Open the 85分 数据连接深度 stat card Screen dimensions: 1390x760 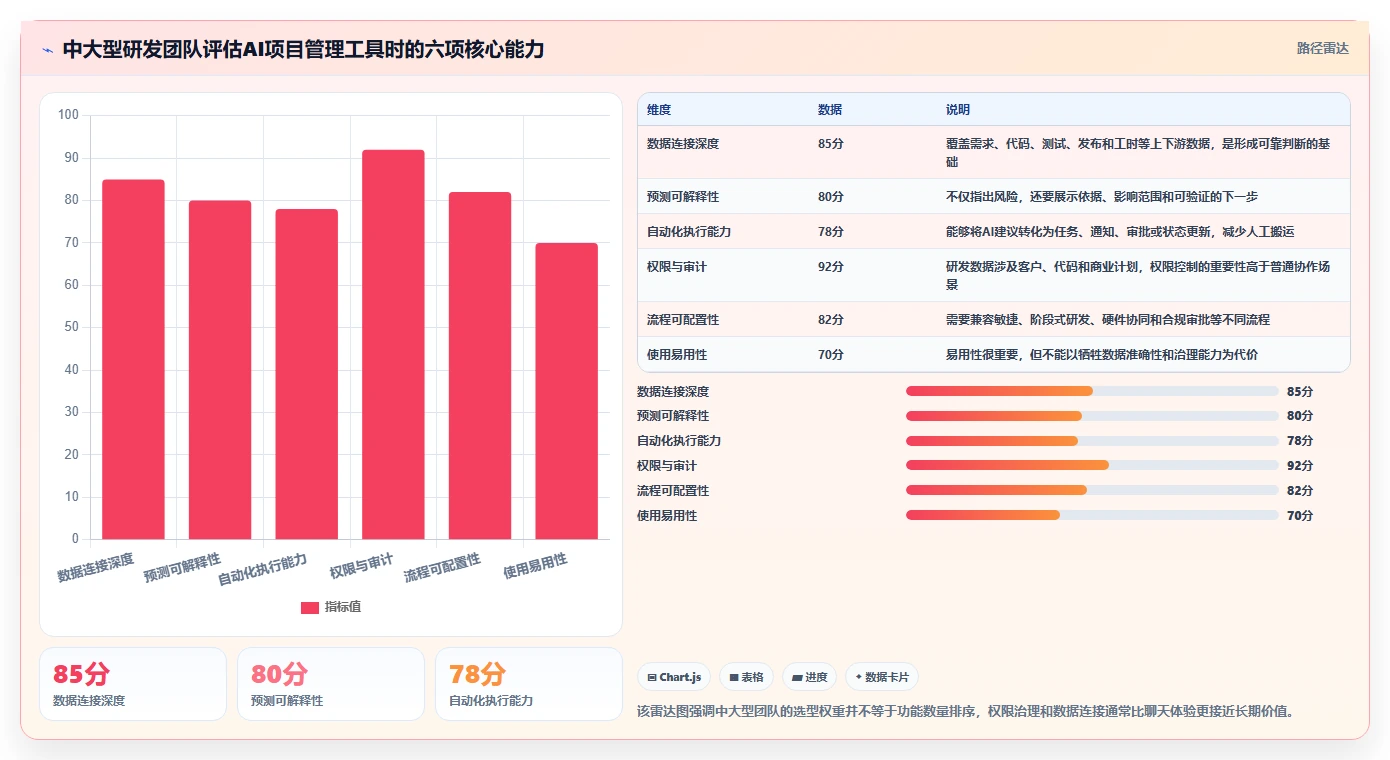tap(133, 684)
